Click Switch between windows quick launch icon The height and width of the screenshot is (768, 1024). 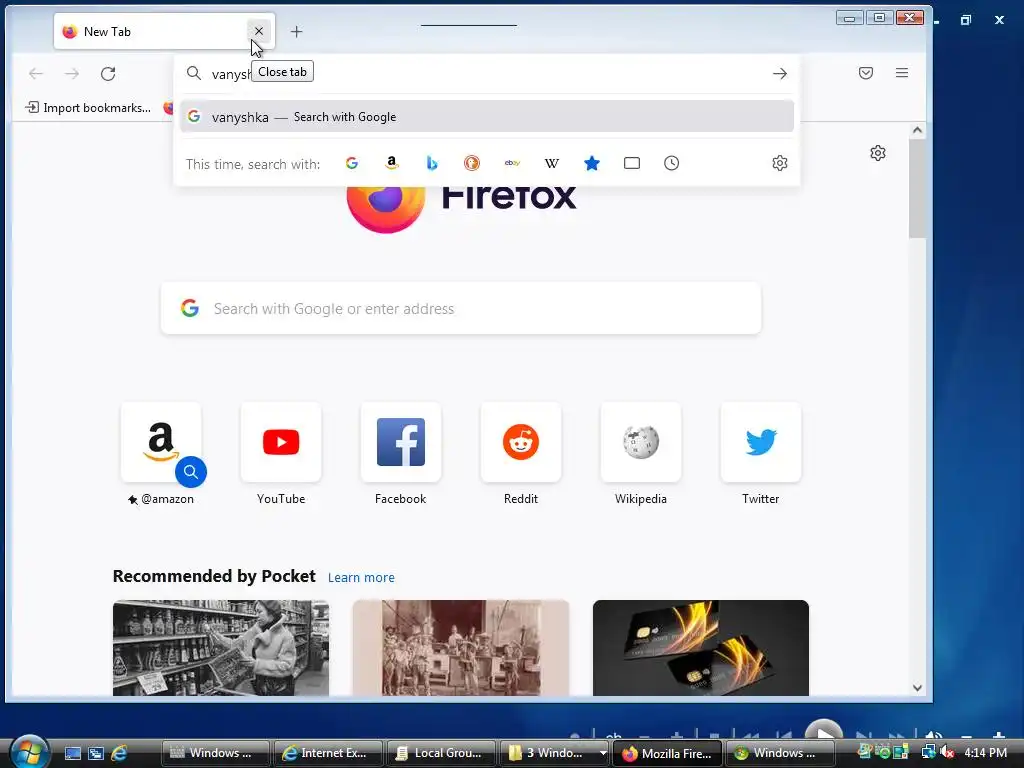coord(95,753)
